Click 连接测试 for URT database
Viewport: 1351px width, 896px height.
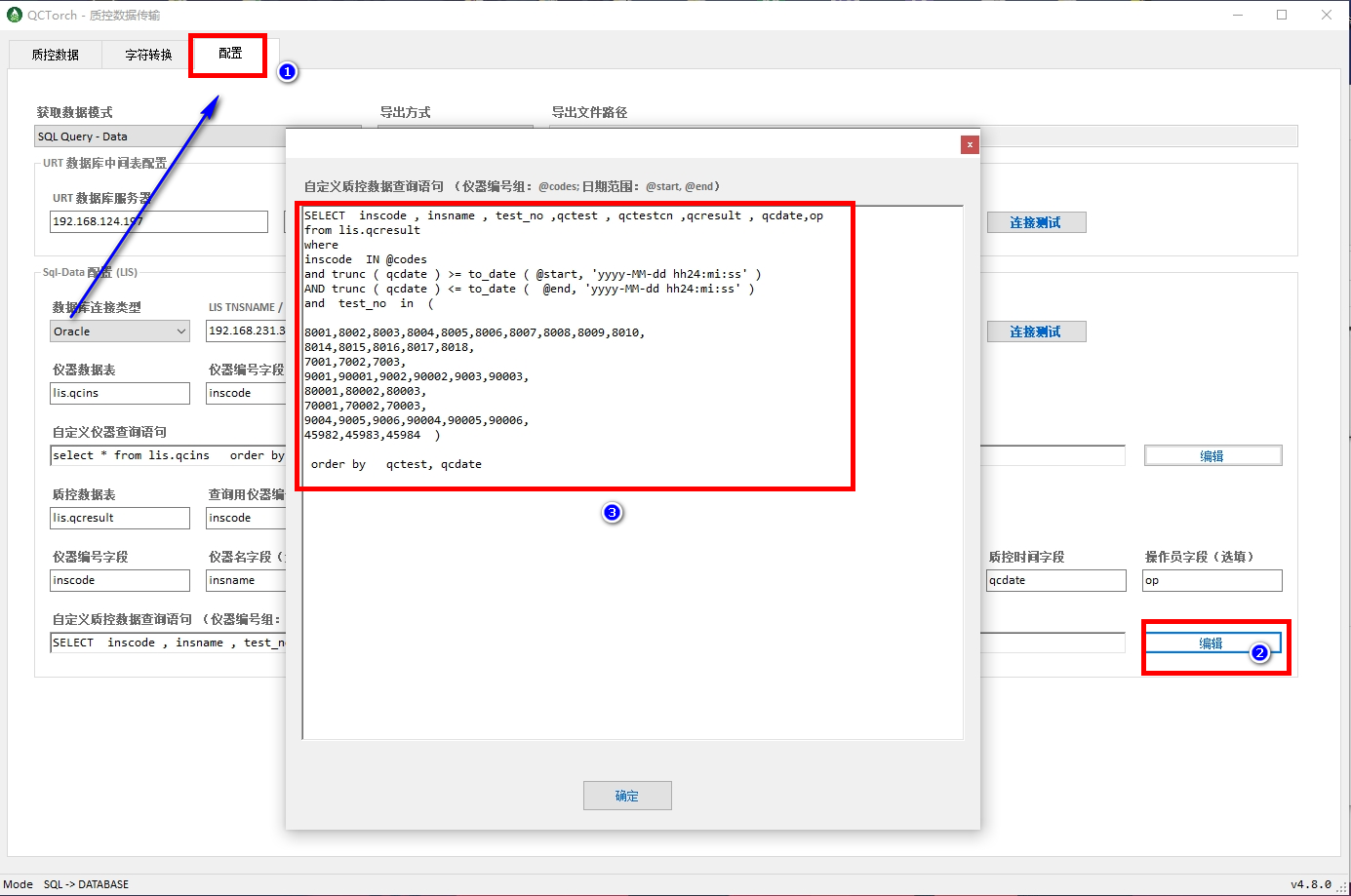[x=1035, y=222]
